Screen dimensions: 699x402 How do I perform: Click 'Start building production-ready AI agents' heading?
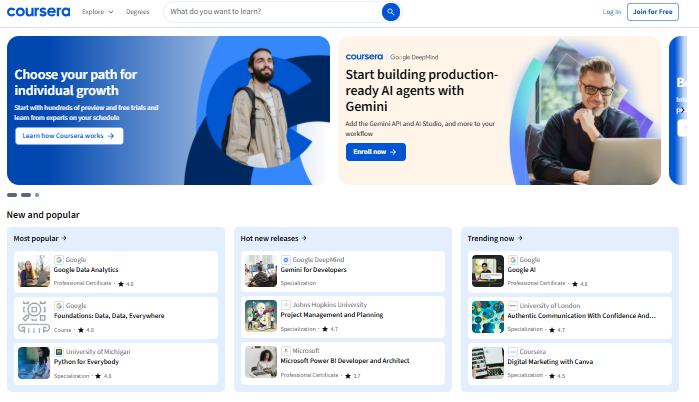(422, 90)
